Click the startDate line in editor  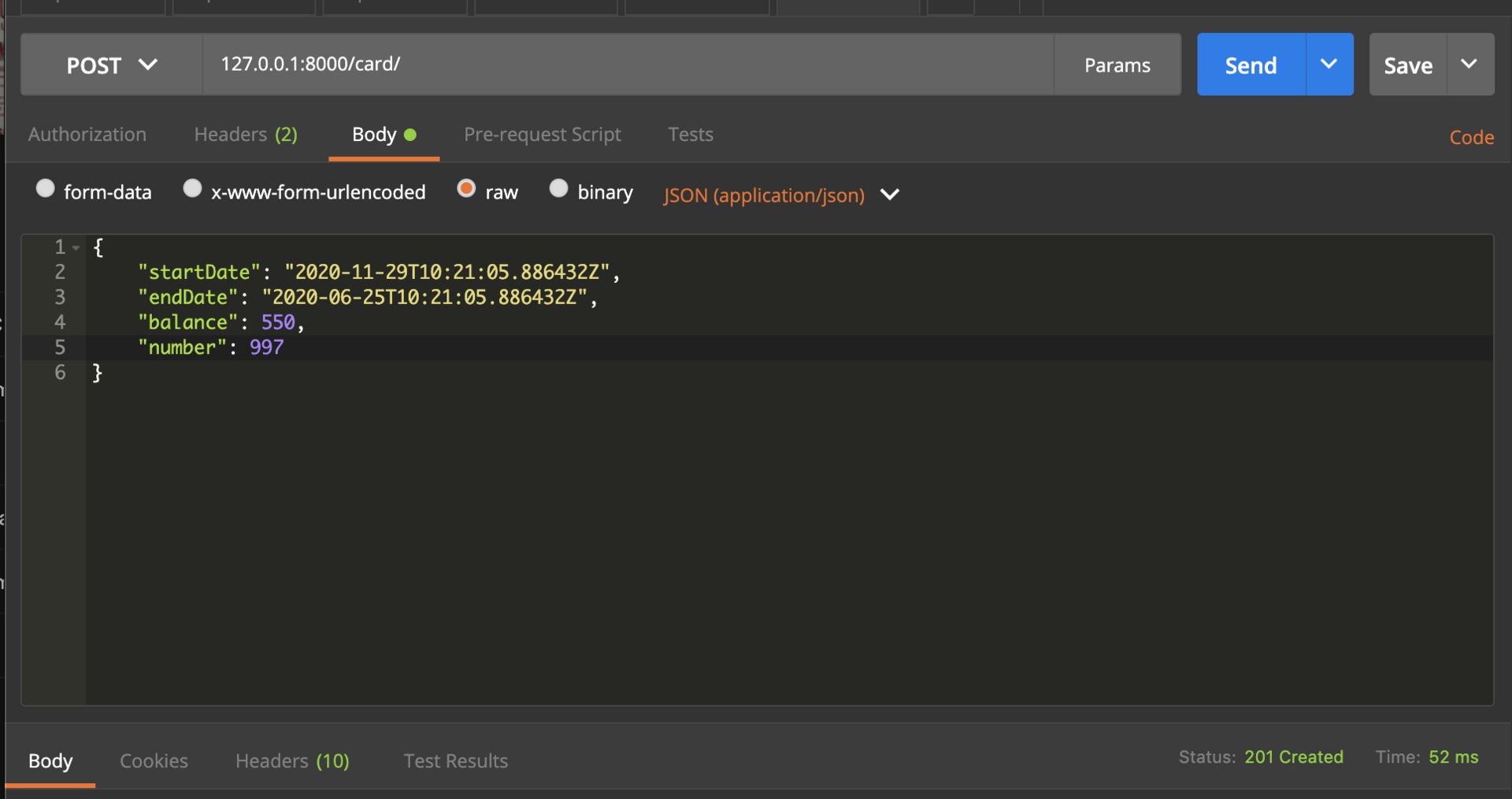tap(379, 272)
